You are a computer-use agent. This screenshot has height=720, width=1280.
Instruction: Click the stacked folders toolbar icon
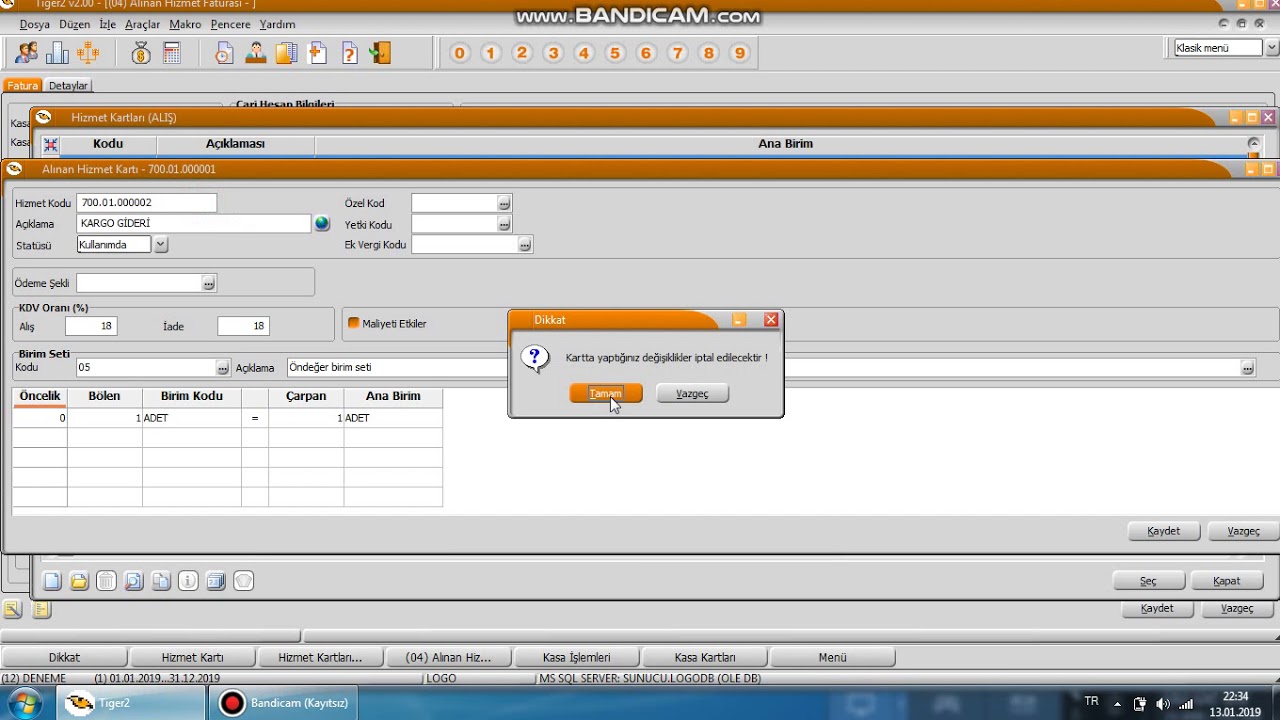(286, 53)
